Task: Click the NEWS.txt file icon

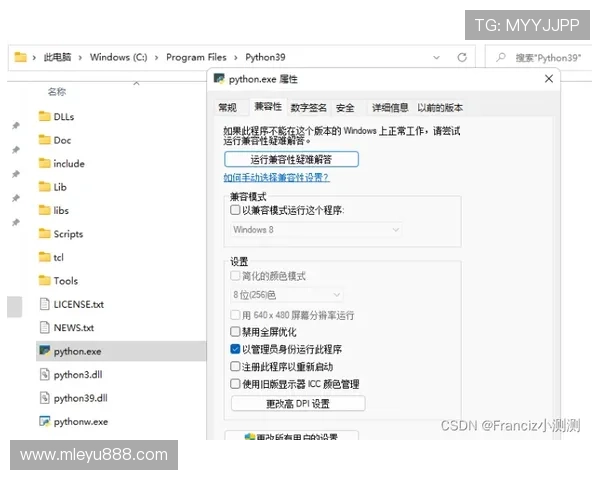Action: pyautogui.click(x=45, y=327)
